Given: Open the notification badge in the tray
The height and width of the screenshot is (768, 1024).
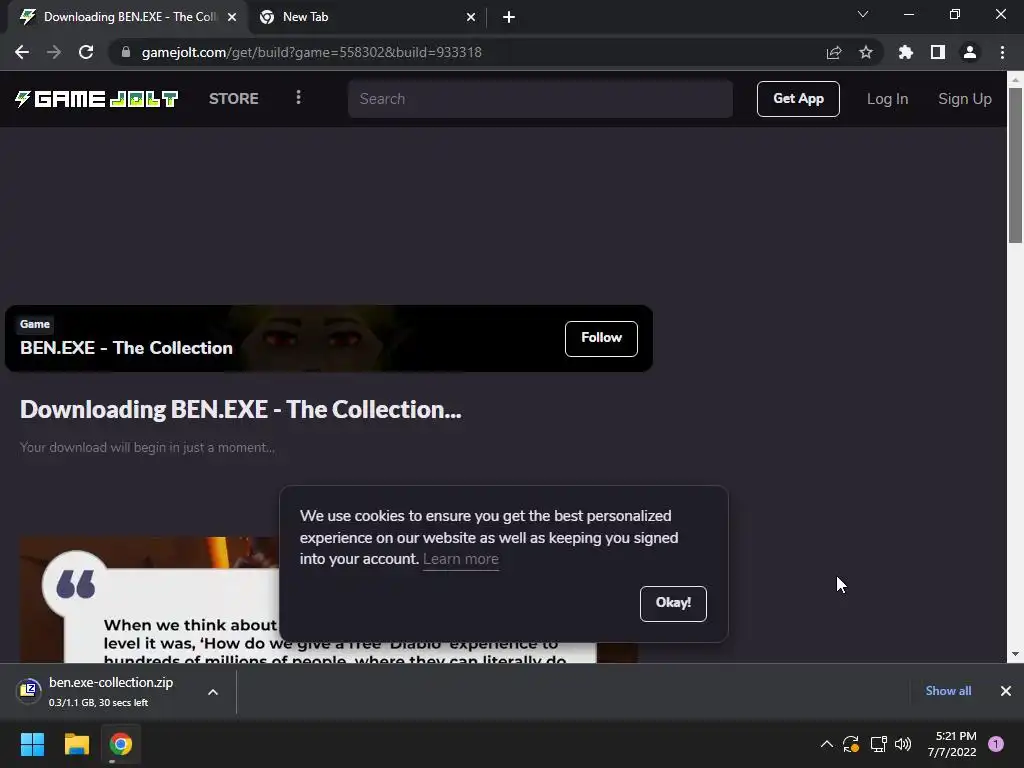Looking at the screenshot, I should pyautogui.click(x=996, y=744).
